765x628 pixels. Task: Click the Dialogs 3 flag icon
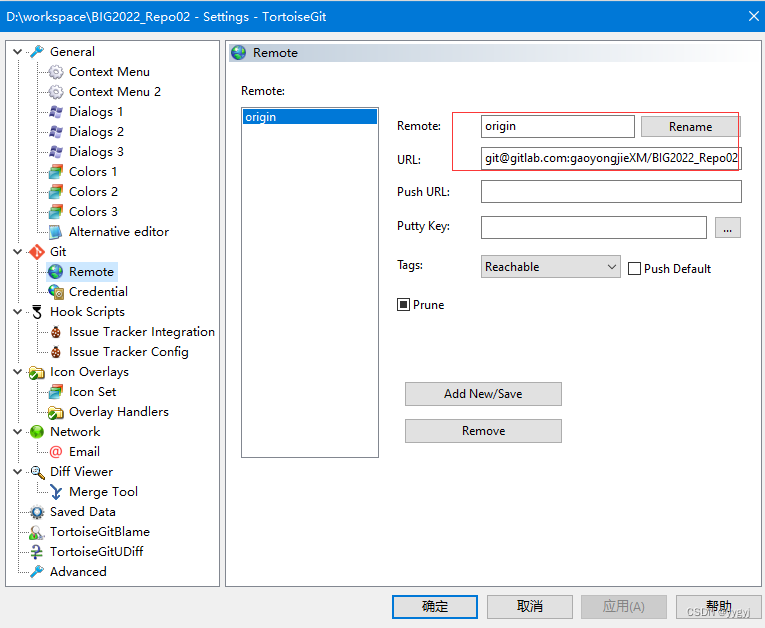56,152
